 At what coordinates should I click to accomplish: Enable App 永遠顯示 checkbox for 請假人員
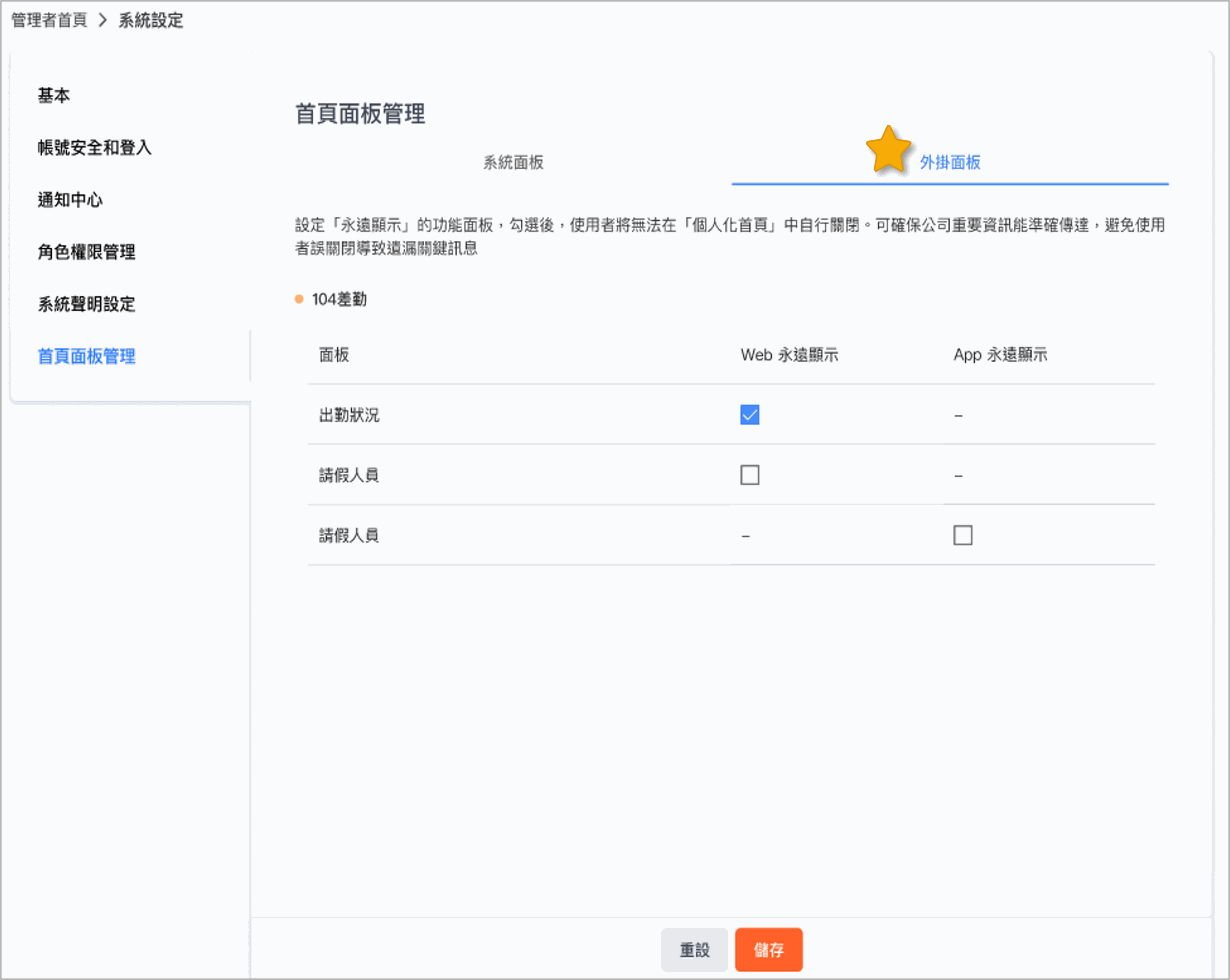(962, 535)
